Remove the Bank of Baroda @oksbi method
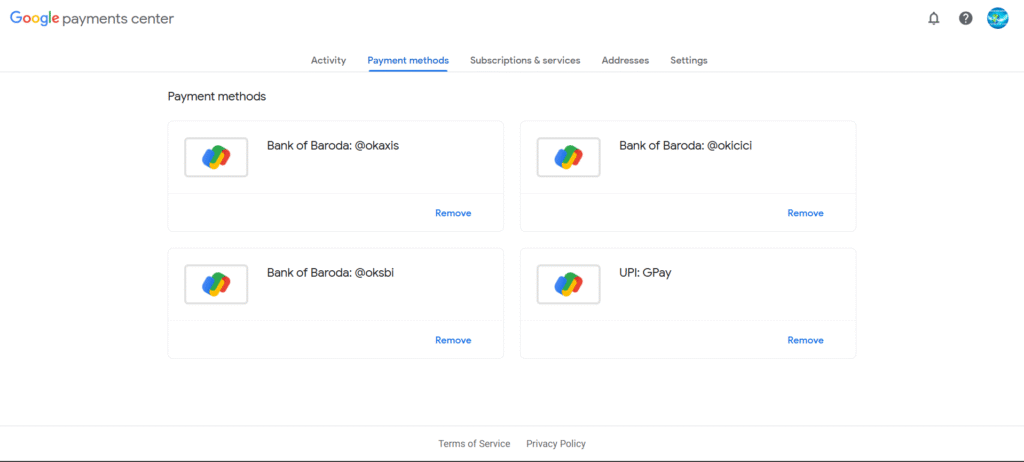The width and height of the screenshot is (1024, 462). click(x=453, y=340)
